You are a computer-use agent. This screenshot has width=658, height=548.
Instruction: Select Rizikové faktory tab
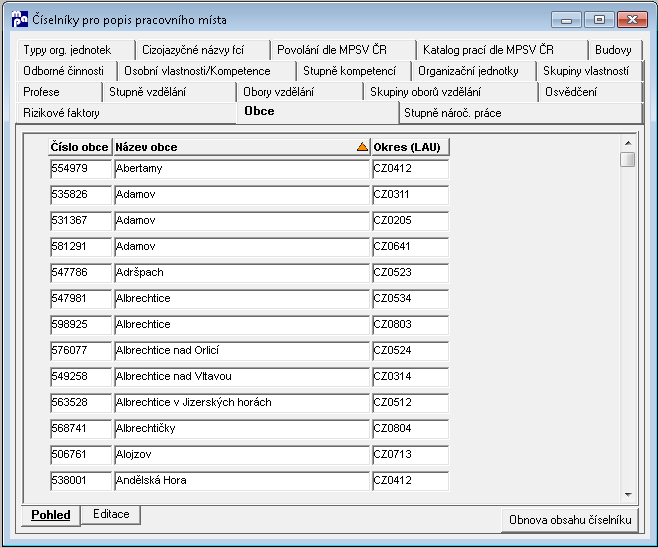(x=127, y=113)
